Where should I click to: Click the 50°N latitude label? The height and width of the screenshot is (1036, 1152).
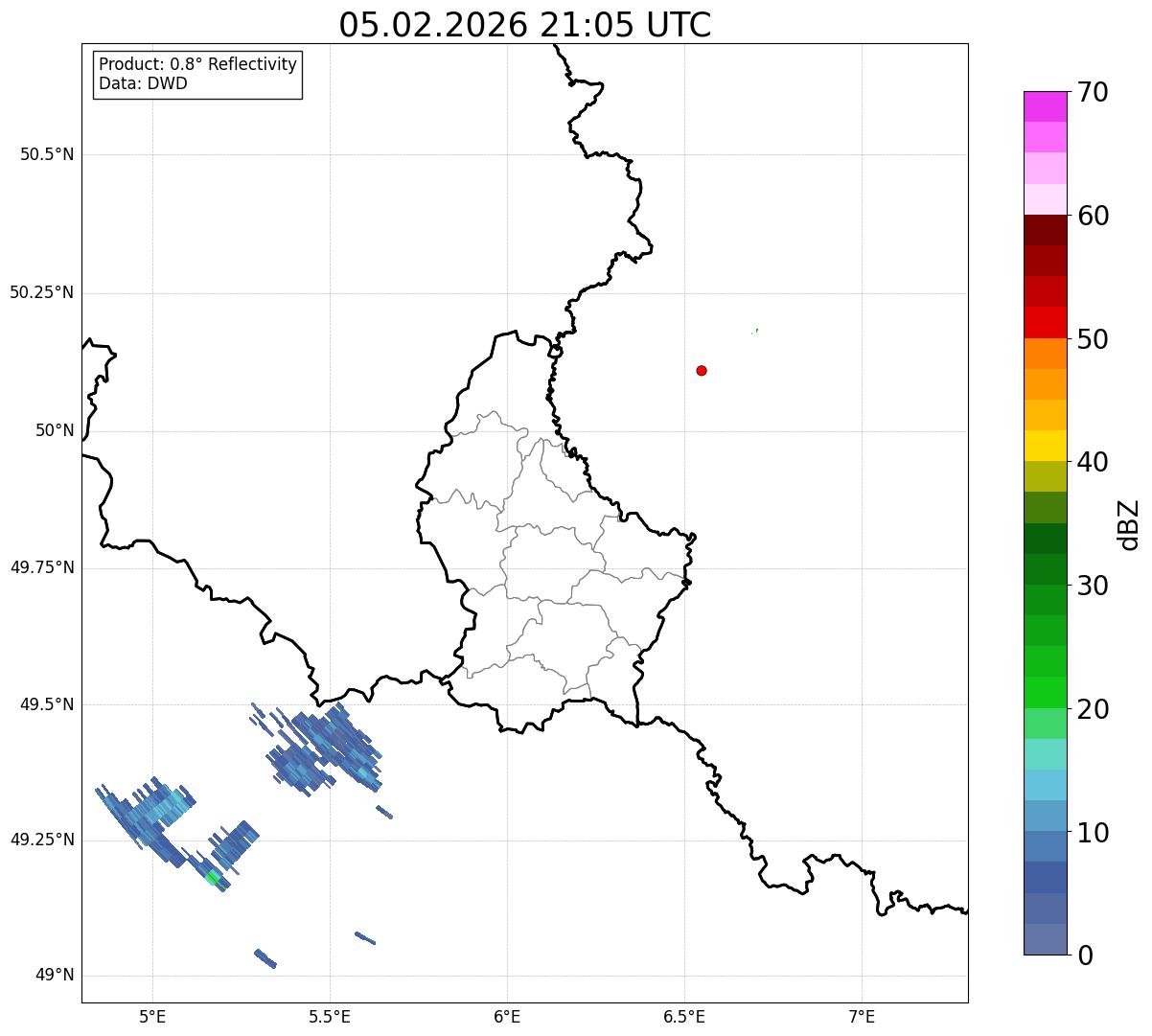pyautogui.click(x=55, y=431)
